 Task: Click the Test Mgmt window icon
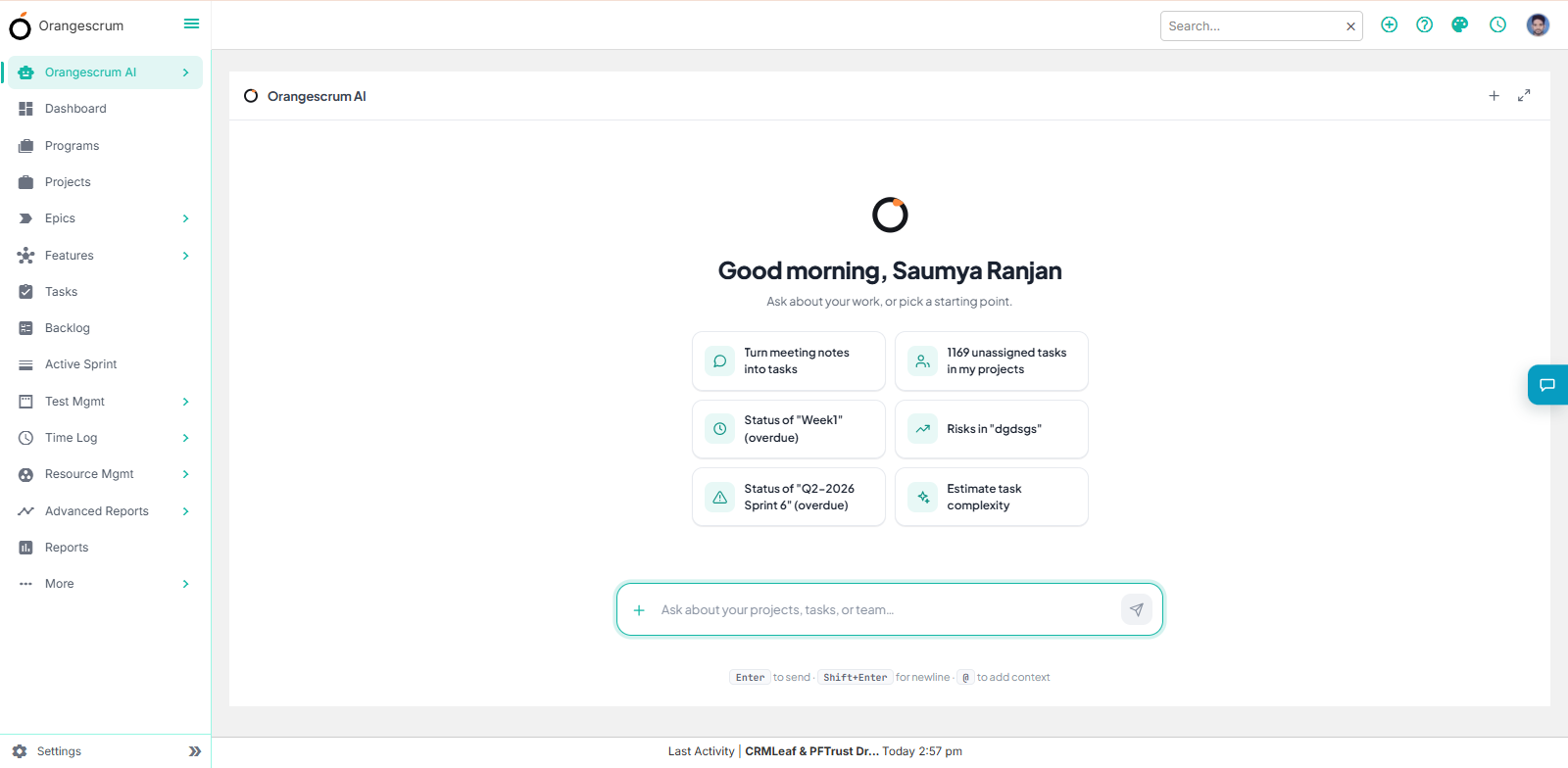pos(25,402)
